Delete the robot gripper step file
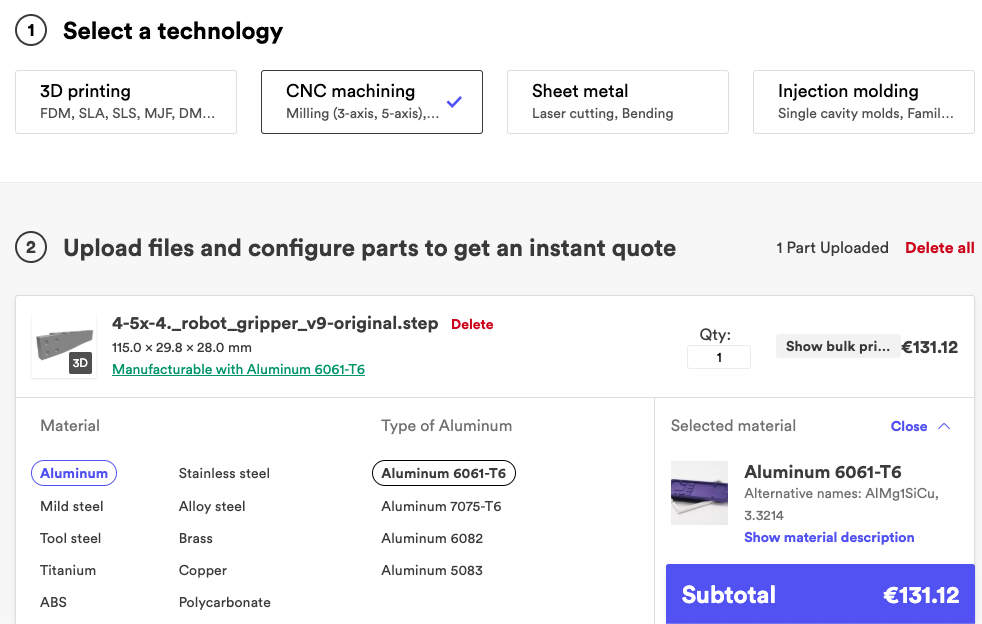 472,325
